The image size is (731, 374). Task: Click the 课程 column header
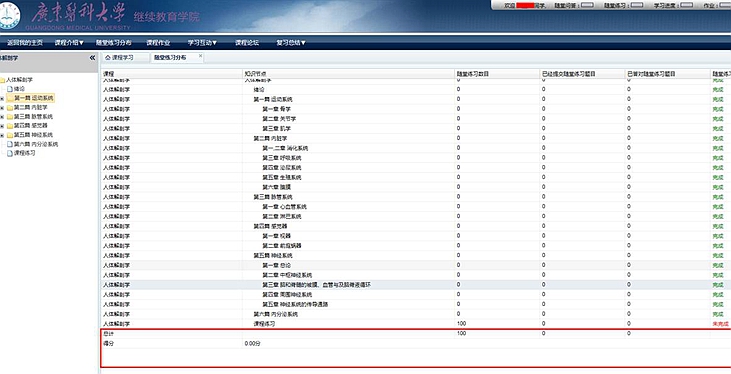point(172,74)
